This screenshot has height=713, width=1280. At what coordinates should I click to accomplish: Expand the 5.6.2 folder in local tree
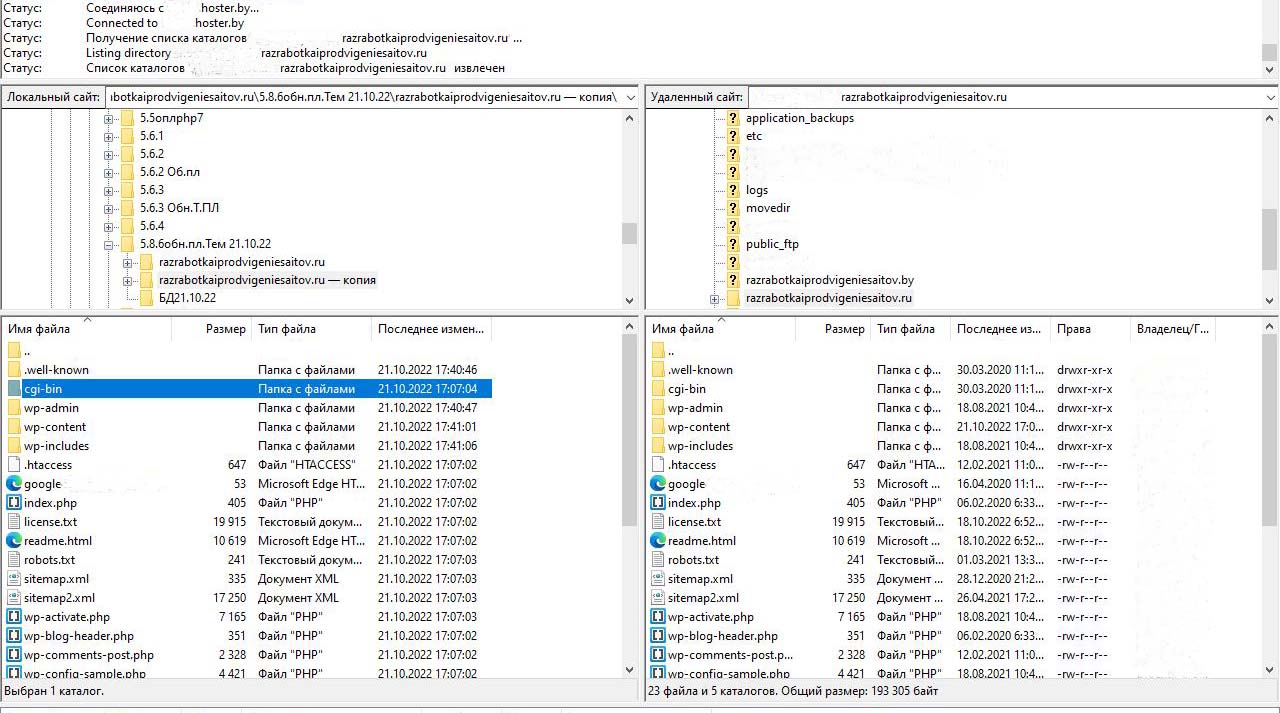[x=109, y=154]
